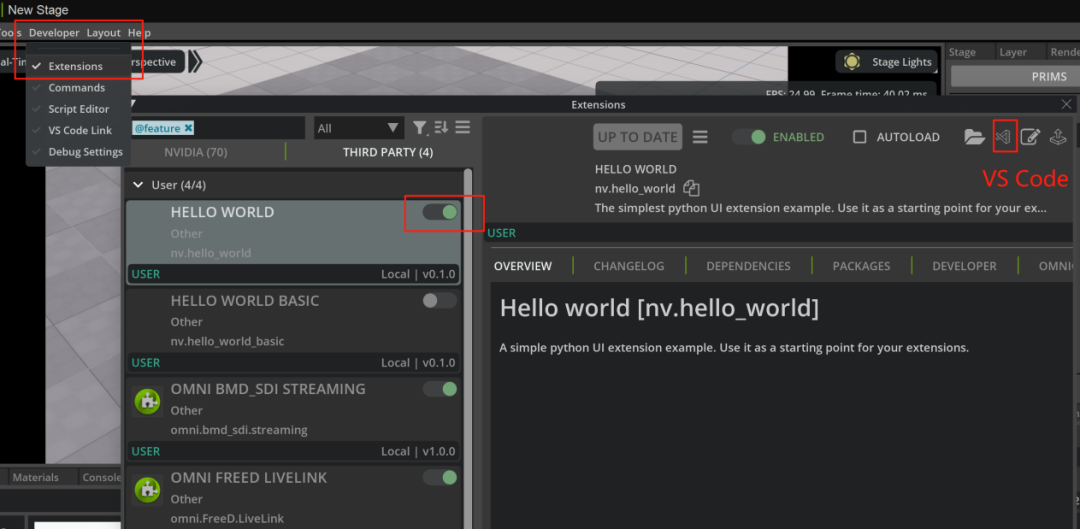Image resolution: width=1080 pixels, height=529 pixels.
Task: Collapse the User (4/4) group
Action: pos(138,185)
